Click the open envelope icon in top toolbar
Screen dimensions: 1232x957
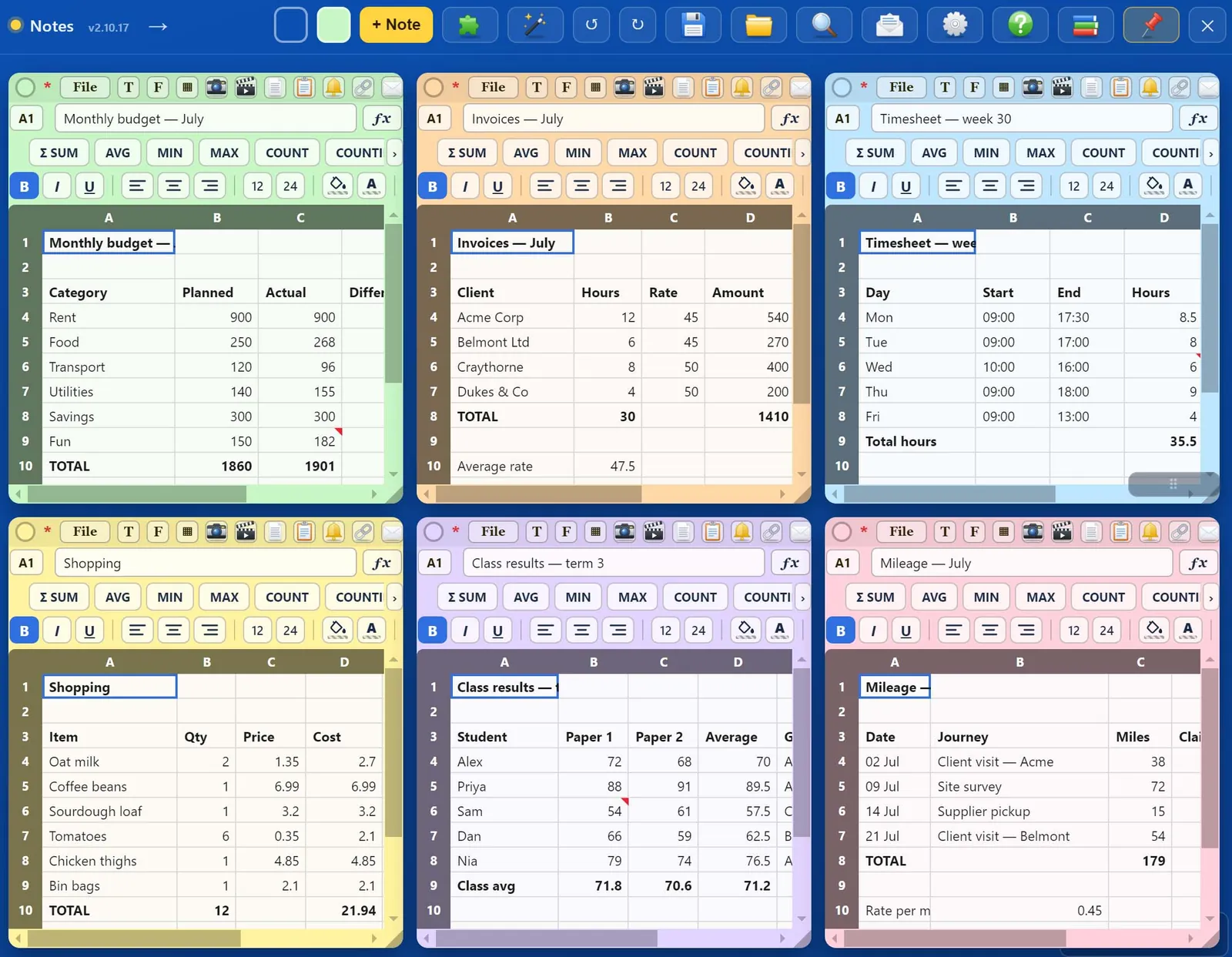click(x=889, y=25)
